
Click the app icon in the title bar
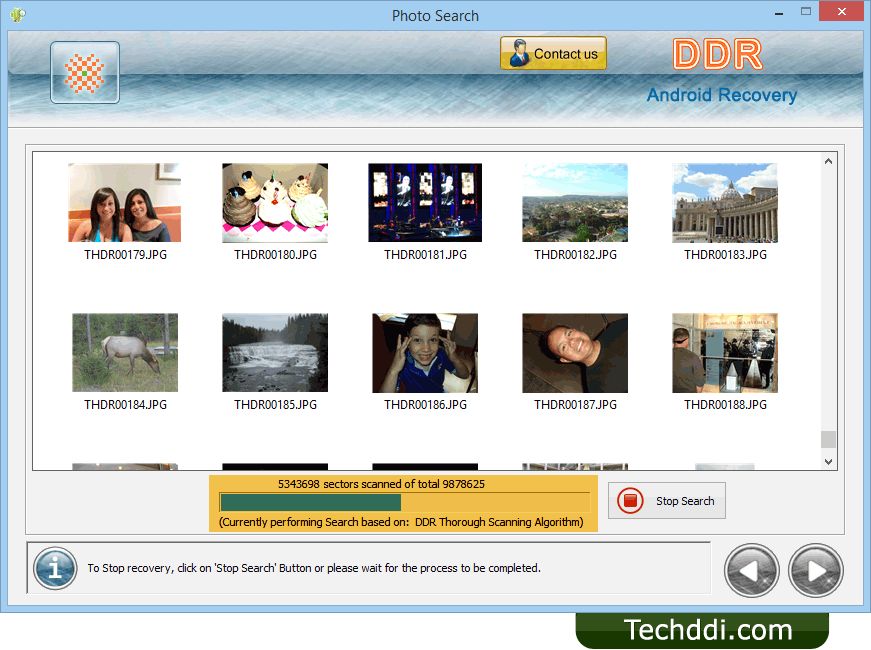pyautogui.click(x=18, y=14)
